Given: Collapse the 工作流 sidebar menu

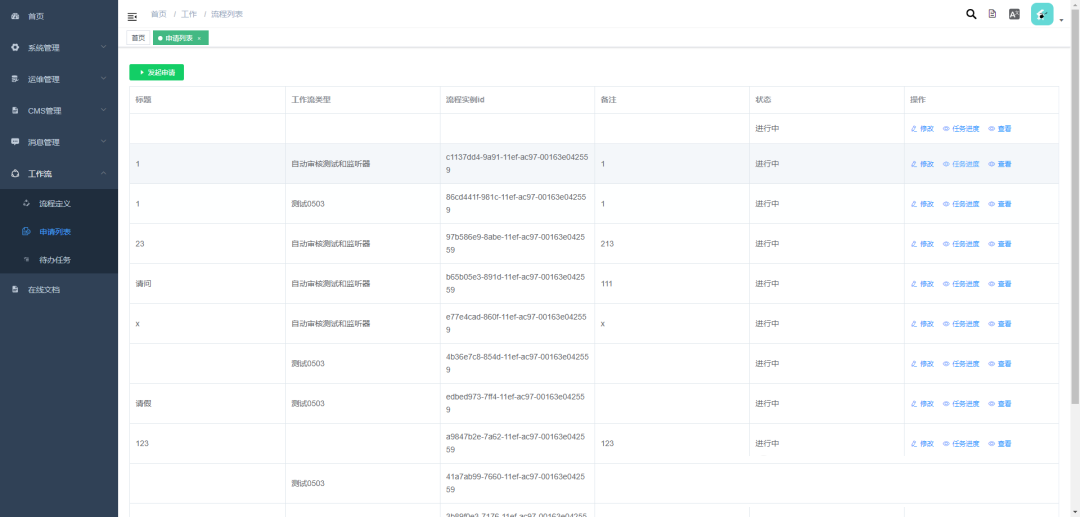Looking at the screenshot, I should [x=58, y=173].
